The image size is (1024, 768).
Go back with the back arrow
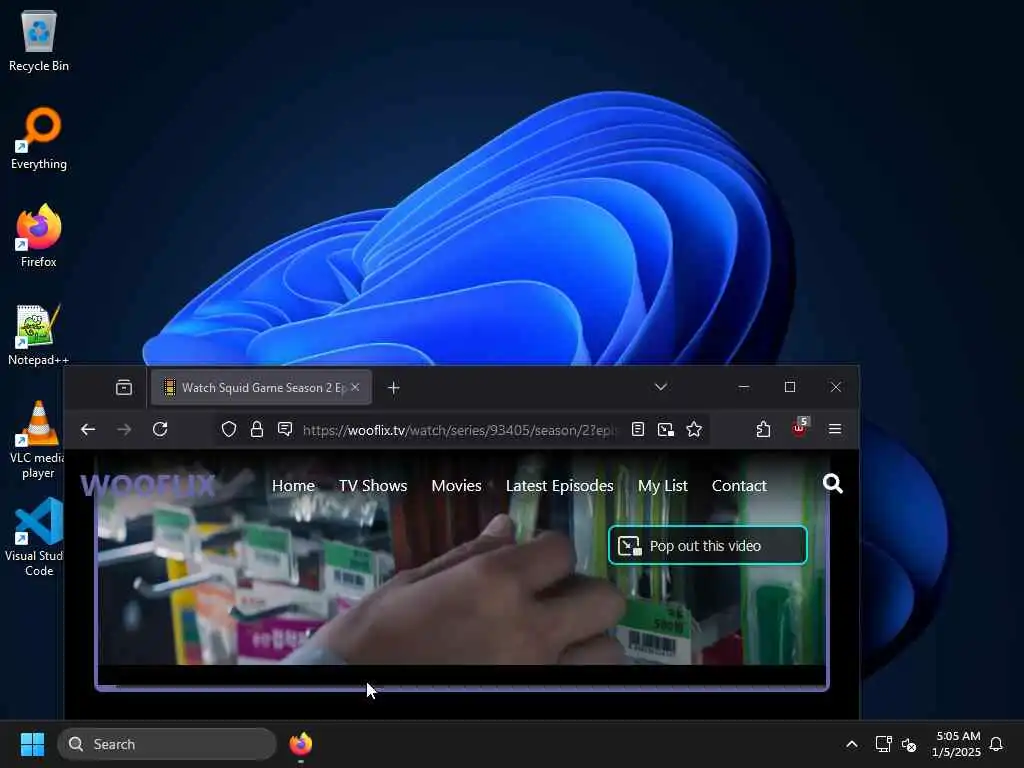(88, 429)
